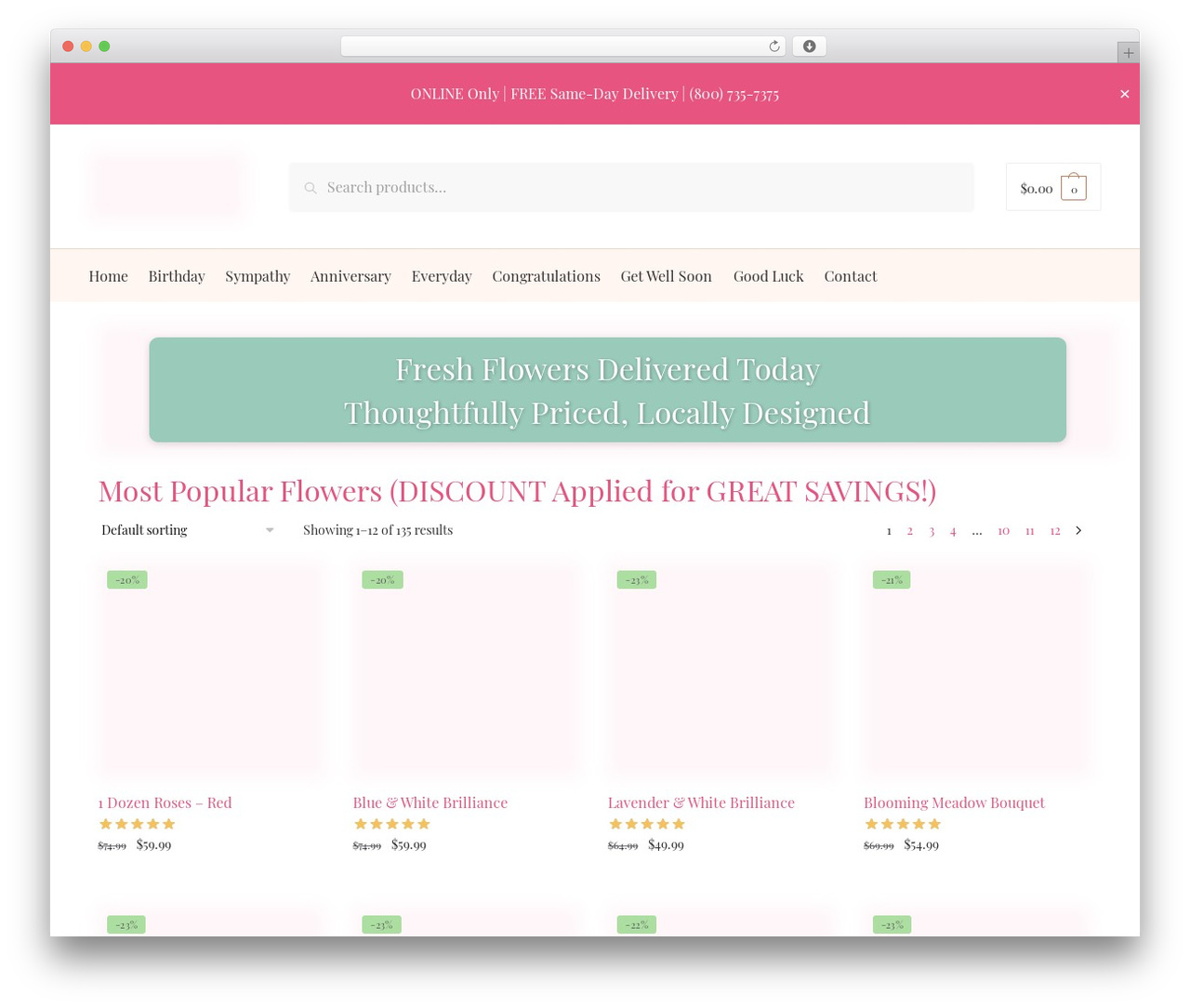Click the $0.00 cart total
Image resolution: width=1190 pixels, height=1008 pixels.
1036,188
